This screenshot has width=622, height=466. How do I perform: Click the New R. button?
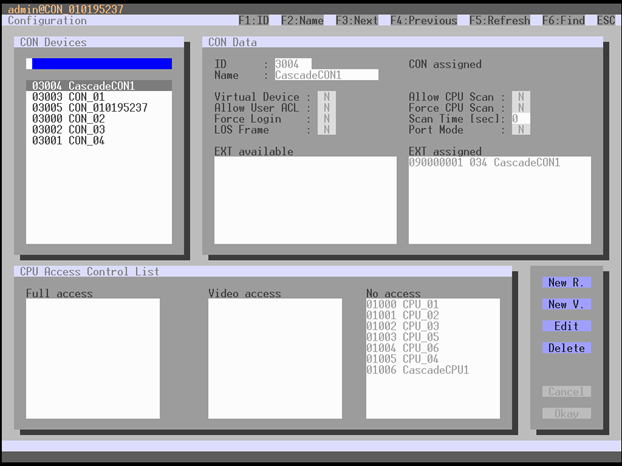tap(566, 282)
